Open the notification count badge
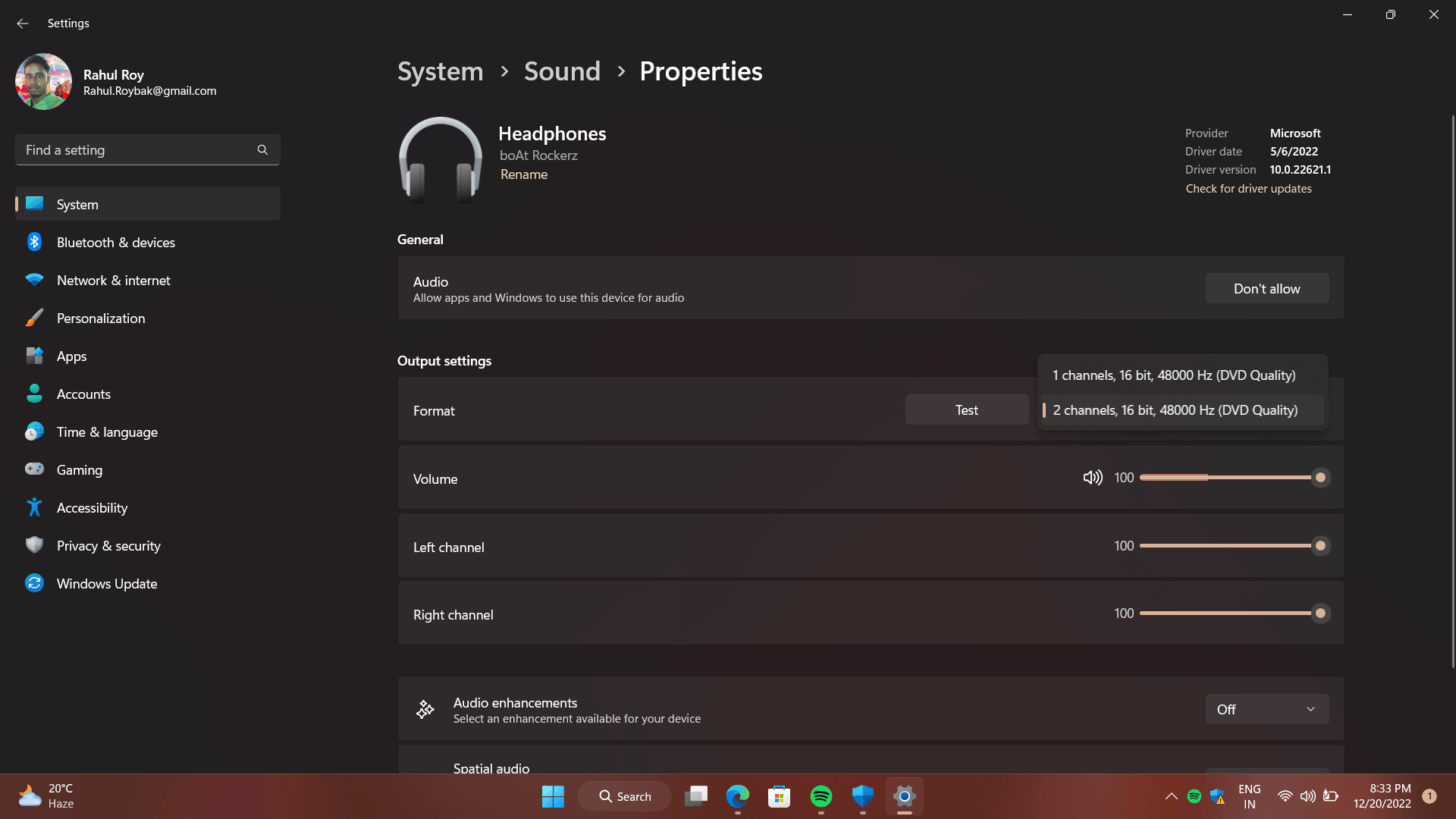Image resolution: width=1456 pixels, height=819 pixels. point(1429,796)
